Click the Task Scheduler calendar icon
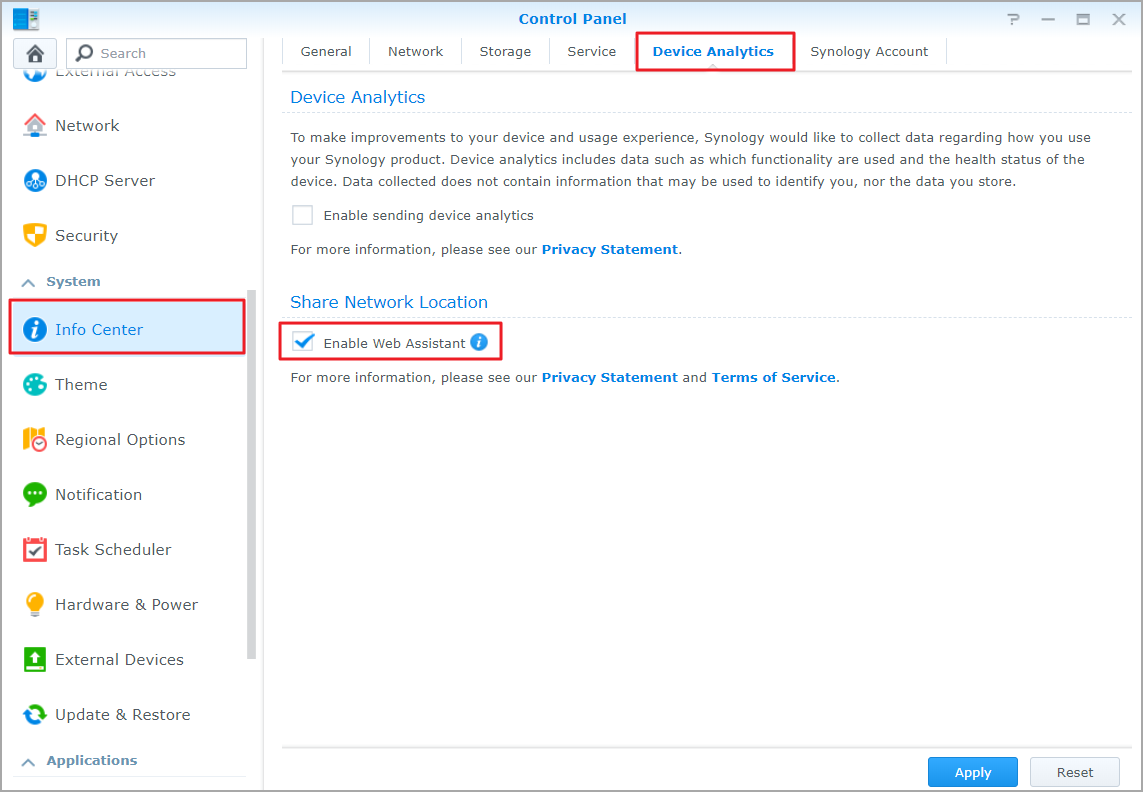The image size is (1143, 792). (34, 549)
